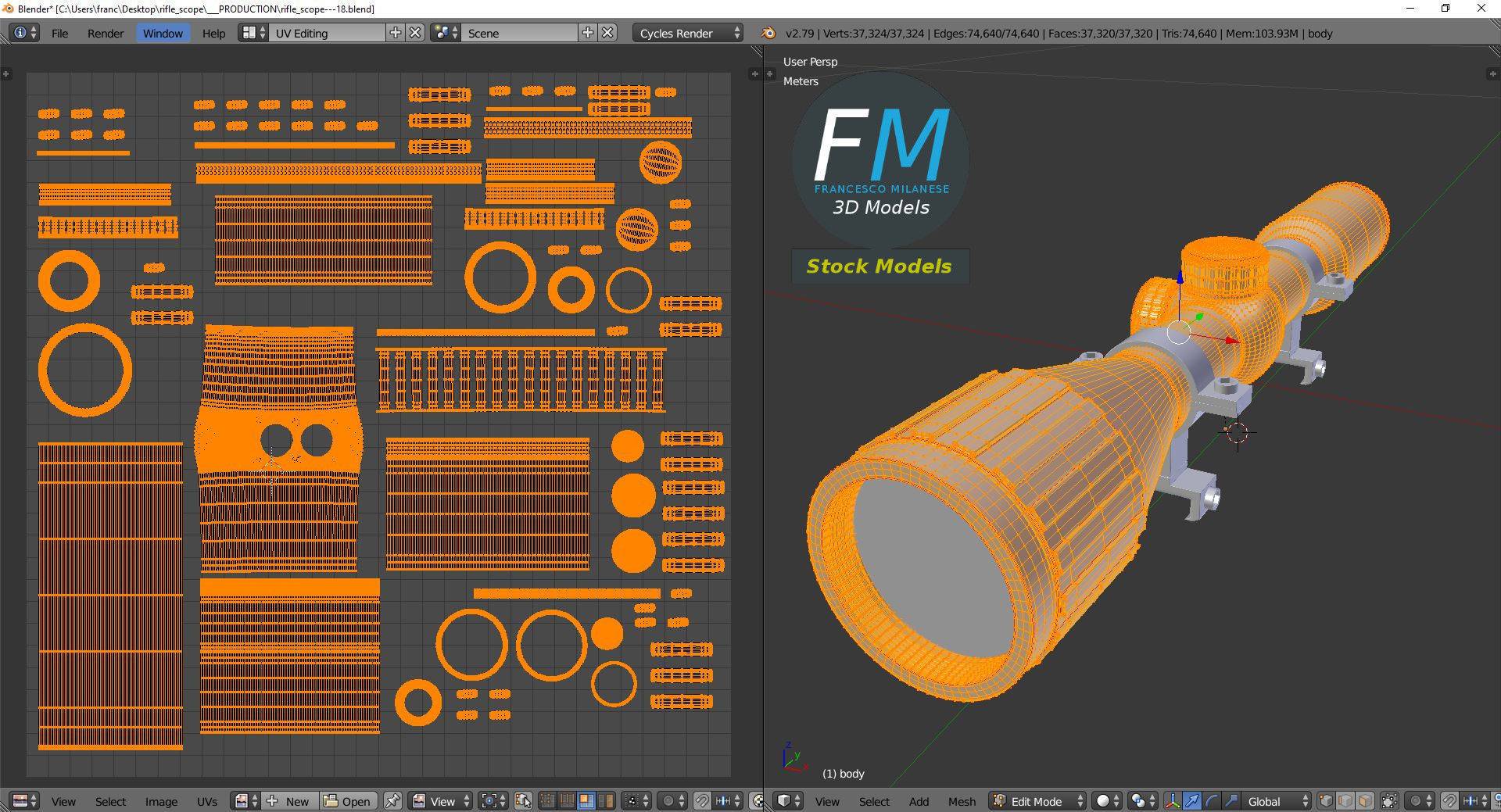Switch to vertex select mode in 3D view

click(x=1326, y=801)
